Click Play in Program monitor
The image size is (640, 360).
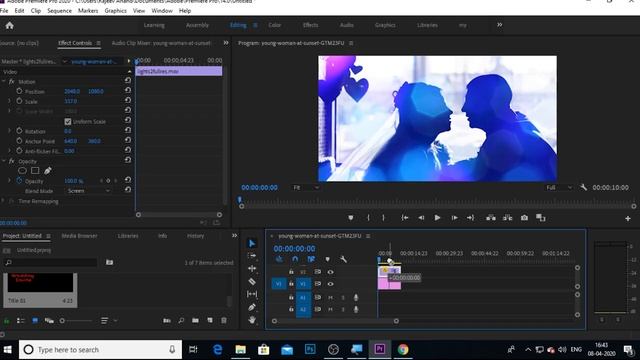[437, 218]
